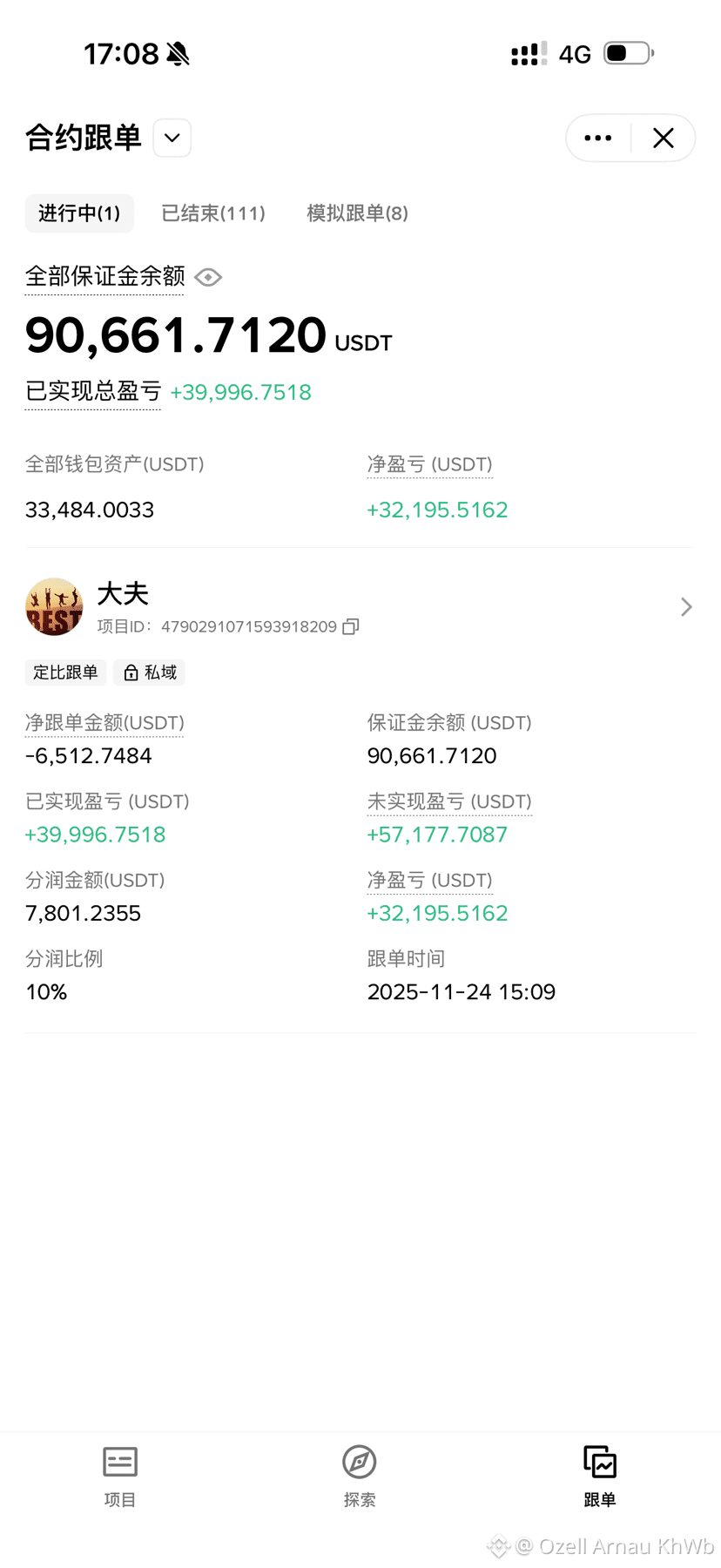Open the 合约跟单 dropdown arrow

[x=172, y=138]
